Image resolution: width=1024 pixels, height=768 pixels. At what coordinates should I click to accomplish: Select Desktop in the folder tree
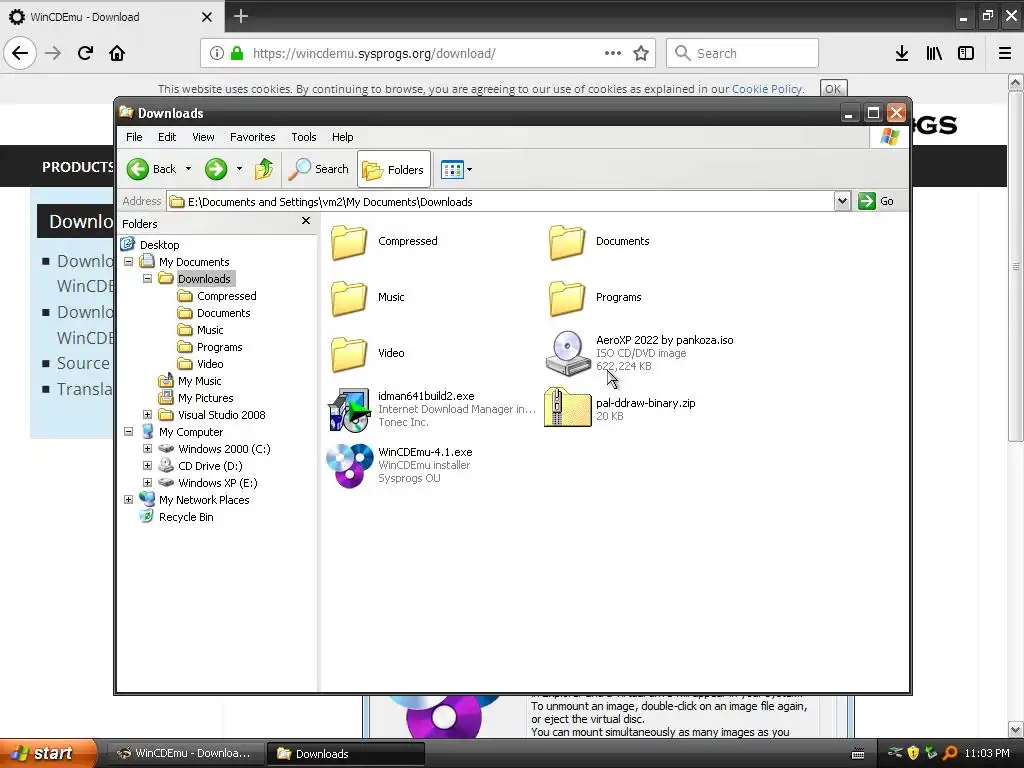click(159, 245)
